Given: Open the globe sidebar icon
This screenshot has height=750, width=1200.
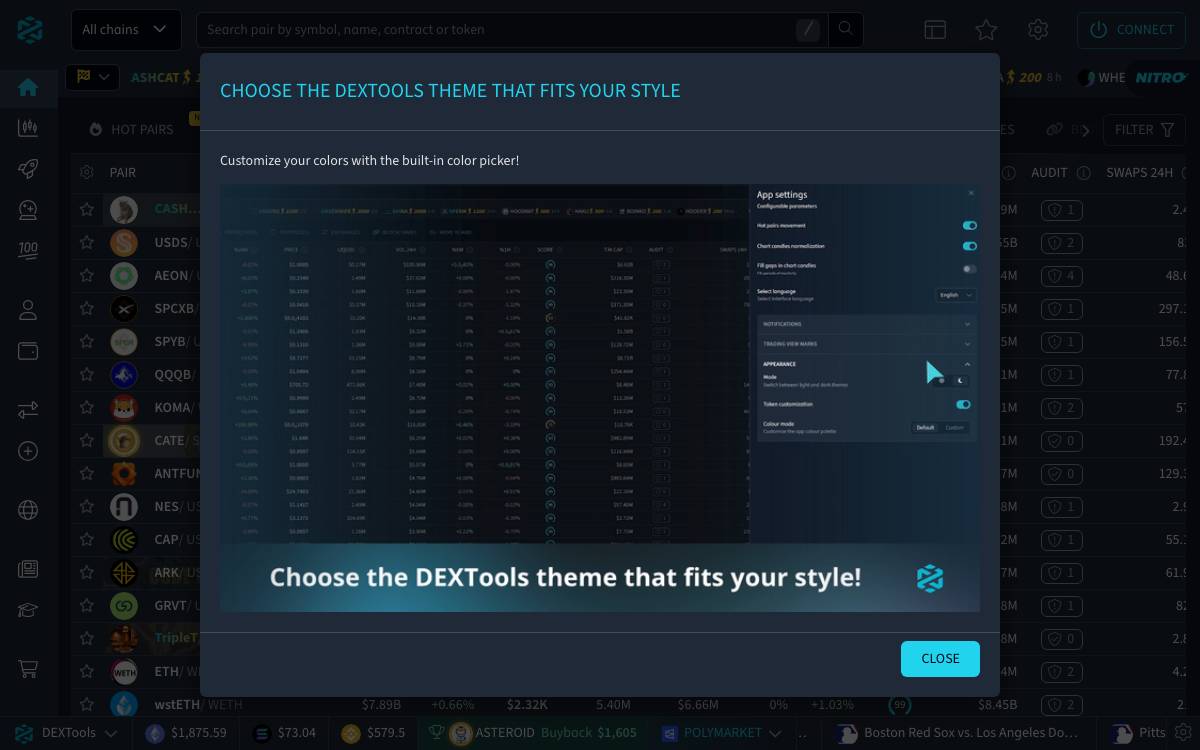Looking at the screenshot, I should pyautogui.click(x=28, y=510).
